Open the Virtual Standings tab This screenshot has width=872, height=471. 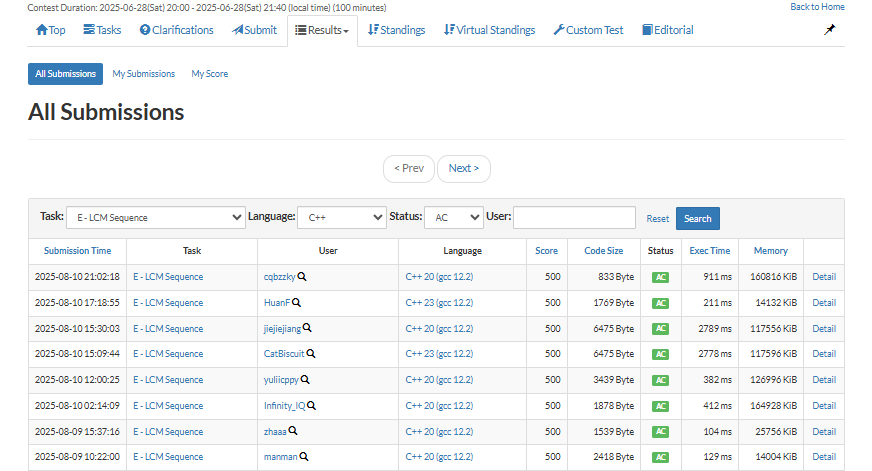click(x=489, y=30)
